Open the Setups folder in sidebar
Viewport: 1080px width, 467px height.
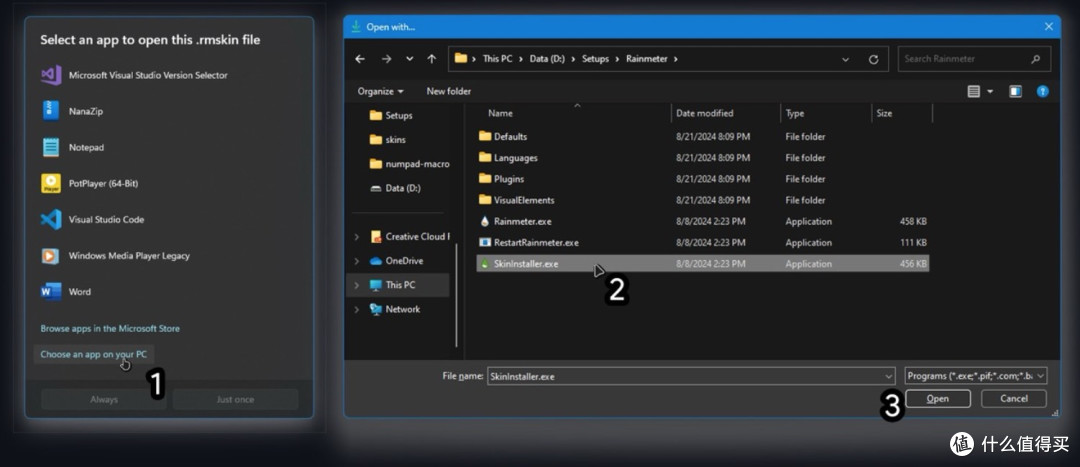tap(391, 116)
